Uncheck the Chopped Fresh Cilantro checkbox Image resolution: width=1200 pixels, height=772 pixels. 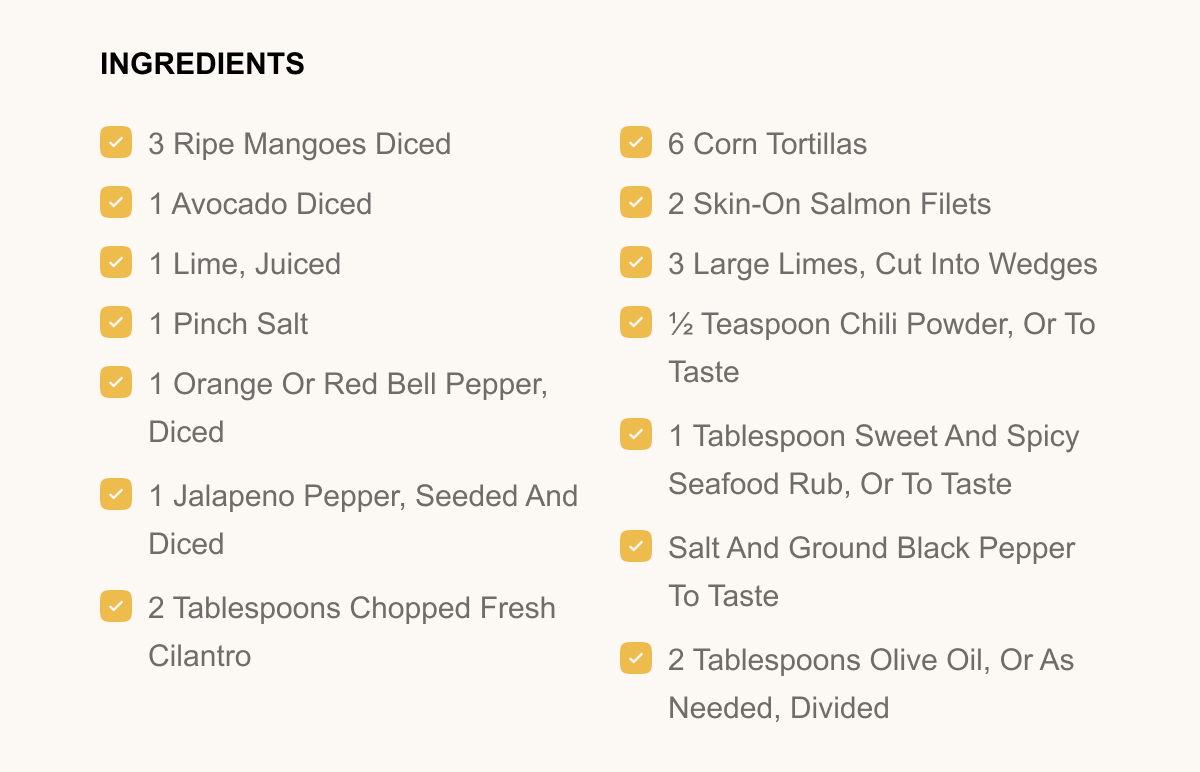116,606
